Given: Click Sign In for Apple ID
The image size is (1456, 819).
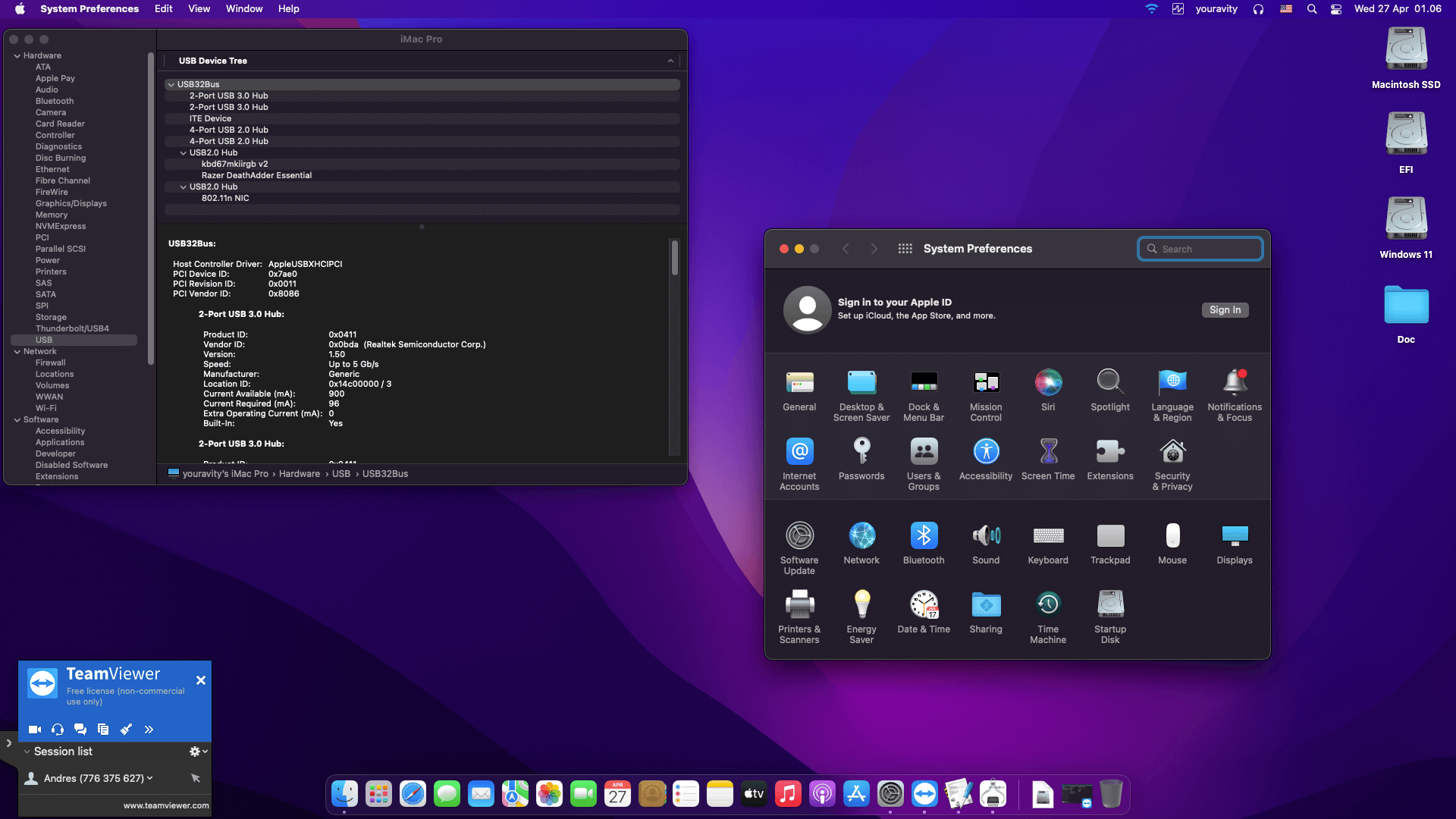Looking at the screenshot, I should tap(1225, 310).
